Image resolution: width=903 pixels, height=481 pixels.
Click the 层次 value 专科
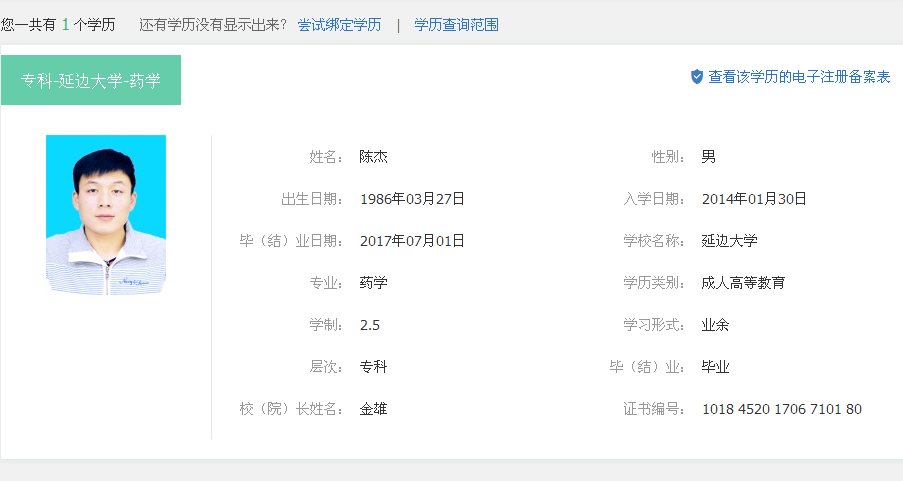click(x=373, y=367)
